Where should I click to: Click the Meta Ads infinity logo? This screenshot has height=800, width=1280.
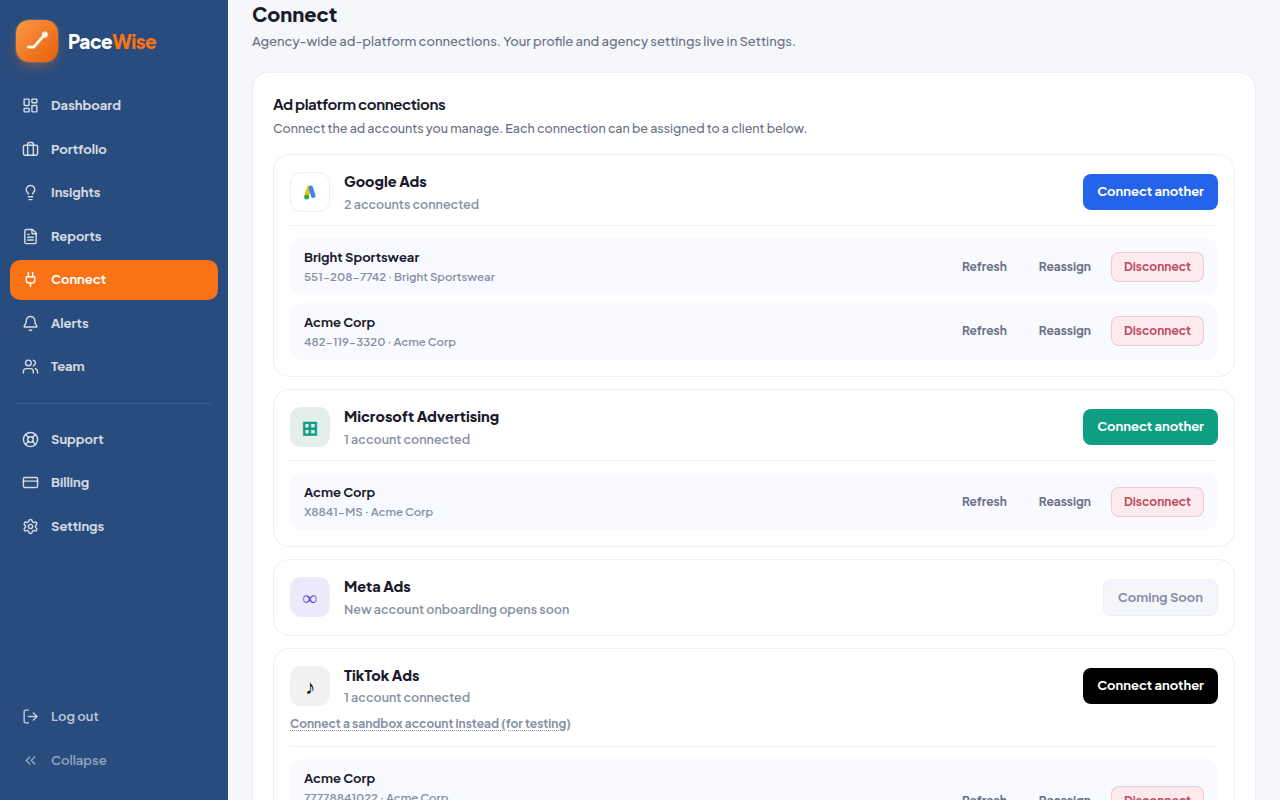coord(310,597)
